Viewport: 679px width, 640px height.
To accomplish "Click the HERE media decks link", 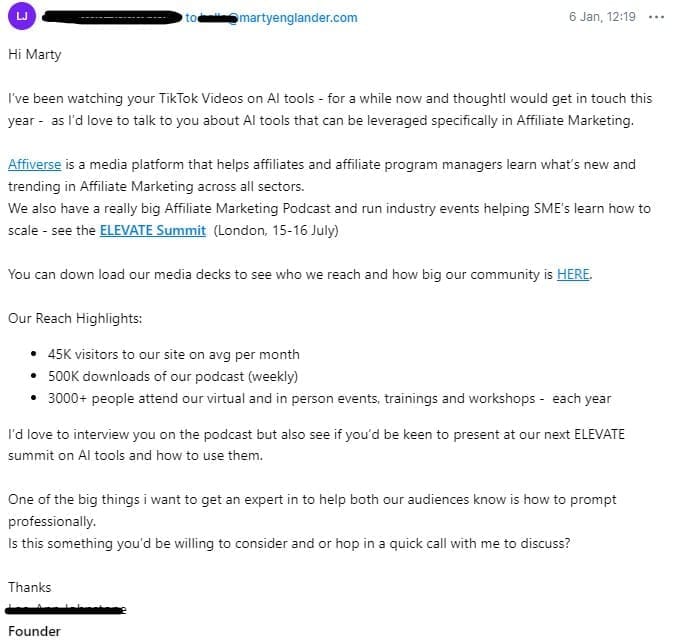I will coord(573,274).
